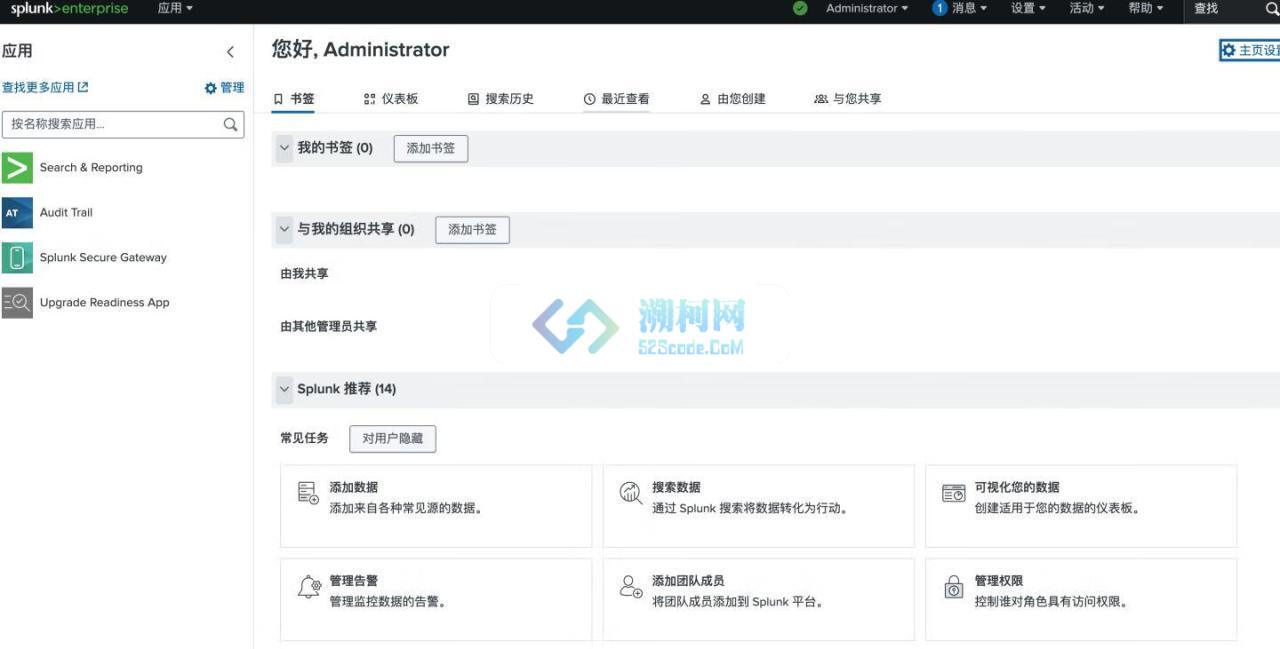This screenshot has width=1280, height=649.
Task: Switch to the 与您共享 tab
Action: tap(848, 99)
